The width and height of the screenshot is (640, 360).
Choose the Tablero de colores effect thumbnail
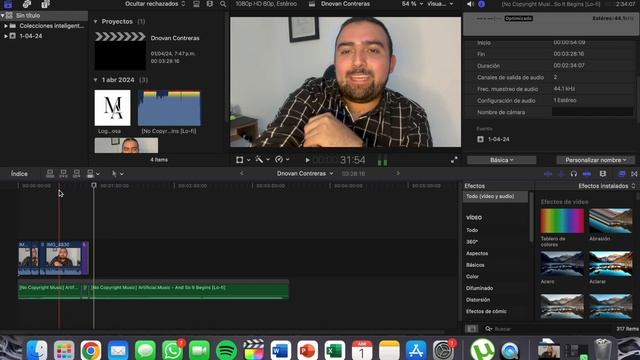pyautogui.click(x=562, y=221)
